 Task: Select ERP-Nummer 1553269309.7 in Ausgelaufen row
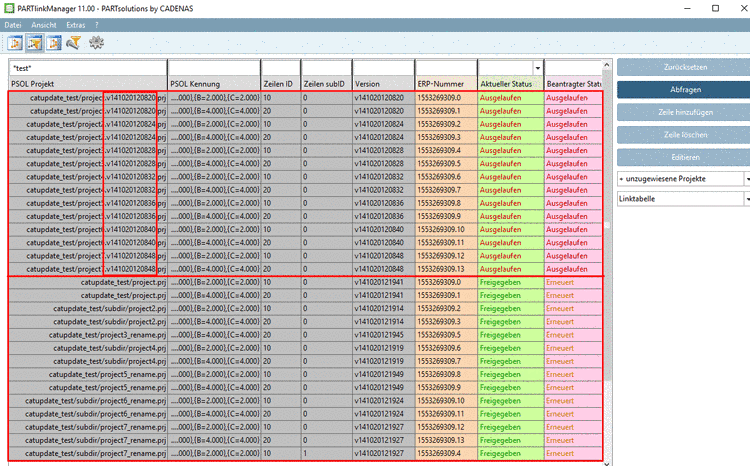[446, 190]
